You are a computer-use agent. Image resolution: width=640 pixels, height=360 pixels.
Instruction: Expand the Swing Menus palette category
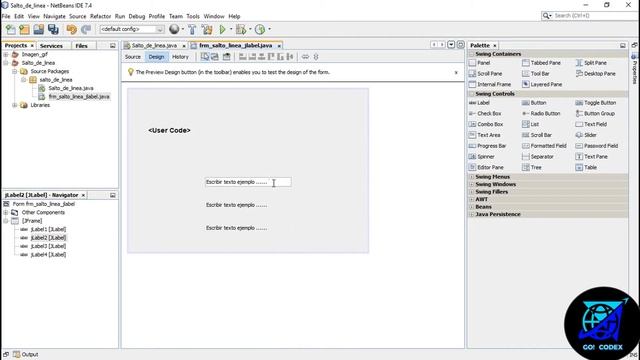(472, 177)
